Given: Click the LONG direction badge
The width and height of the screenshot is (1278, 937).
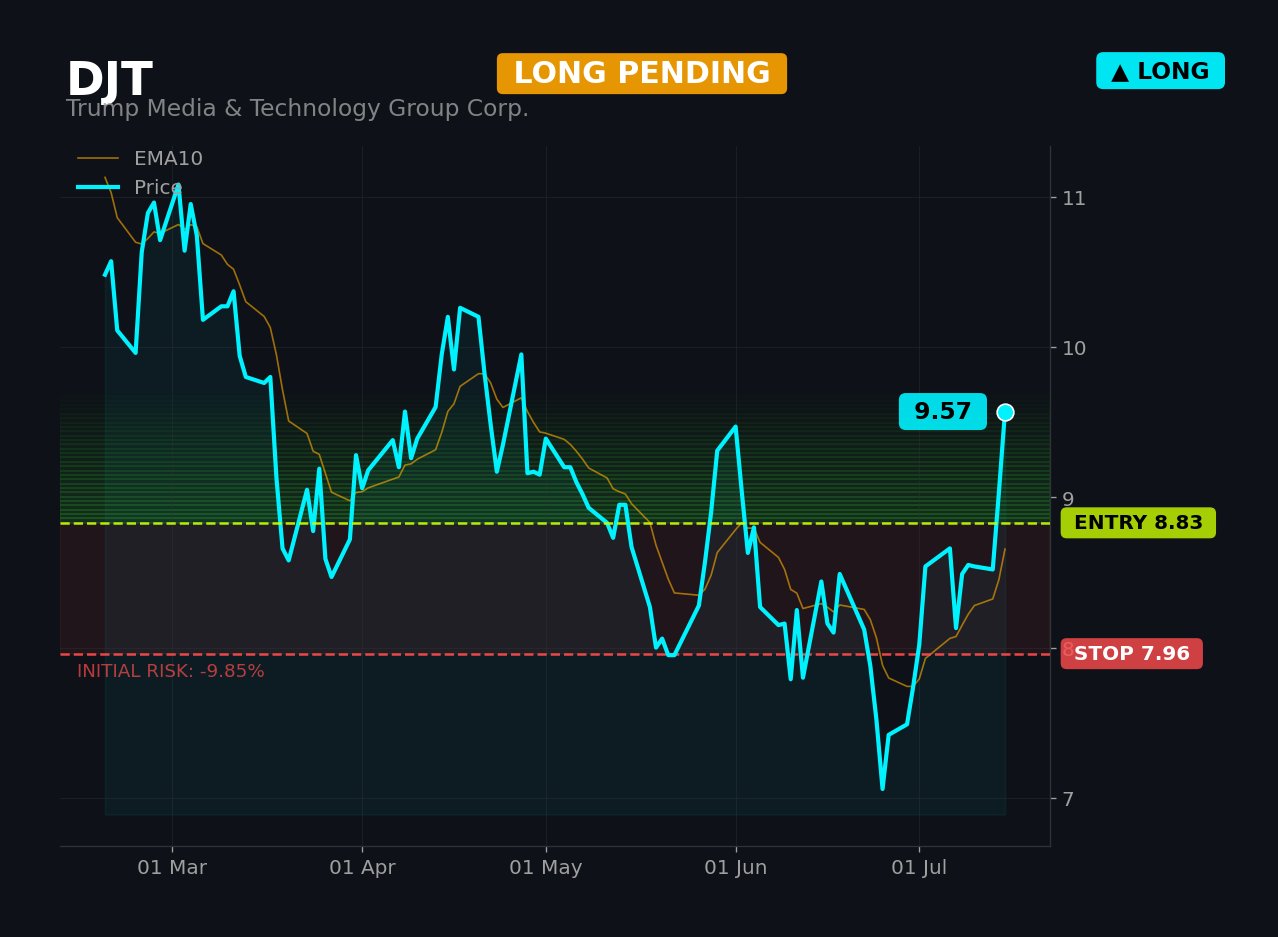Looking at the screenshot, I should [1160, 71].
